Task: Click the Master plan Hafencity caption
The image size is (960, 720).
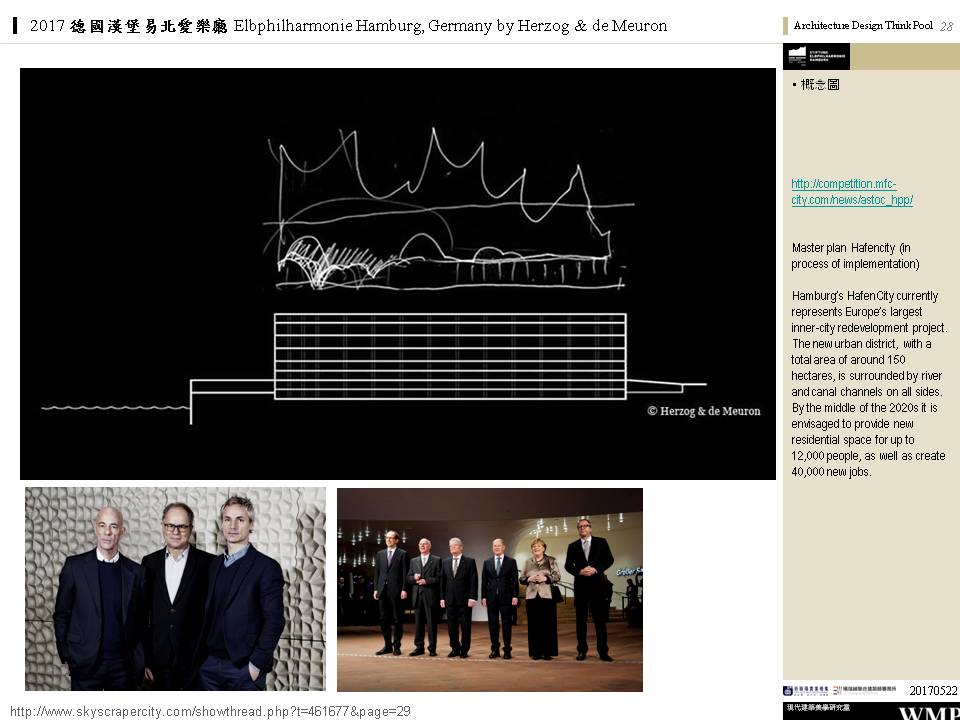Action: point(855,256)
